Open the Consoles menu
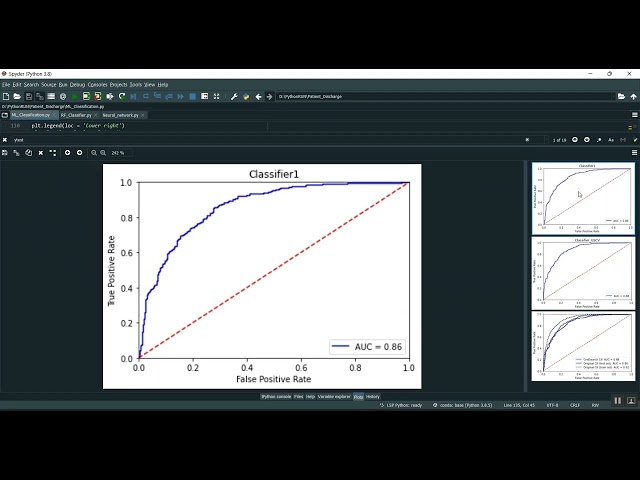 (x=98, y=84)
